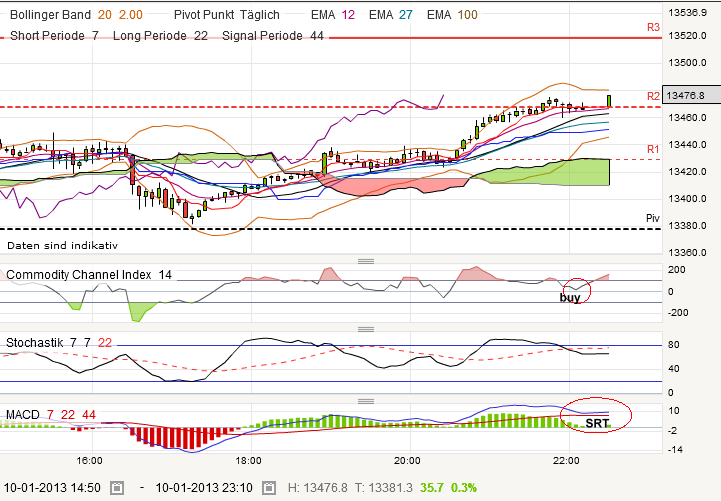Click the end date field 10-01-2013 23:10
Image resolution: width=721 pixels, height=501 pixels.
click(x=204, y=487)
